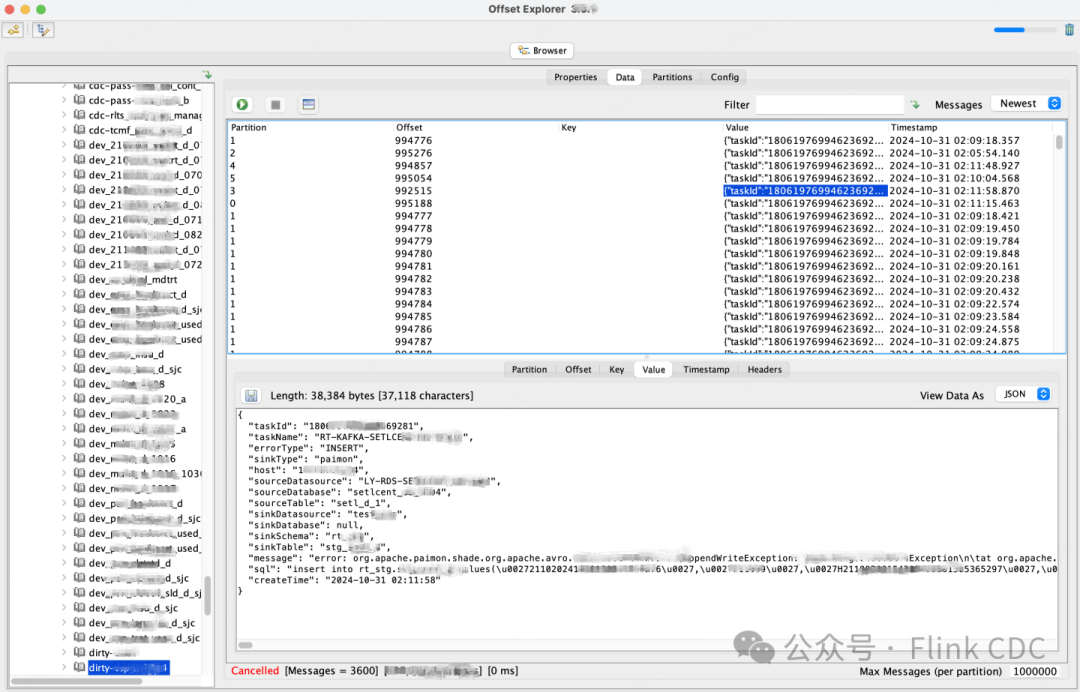Open the Key detail tab
Viewport: 1080px width, 692px height.
coord(616,370)
